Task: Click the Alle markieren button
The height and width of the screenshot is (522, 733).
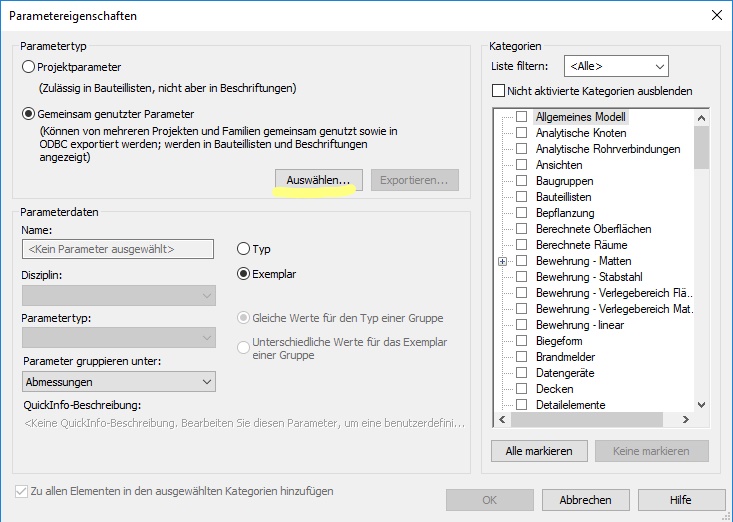Action: tap(538, 451)
